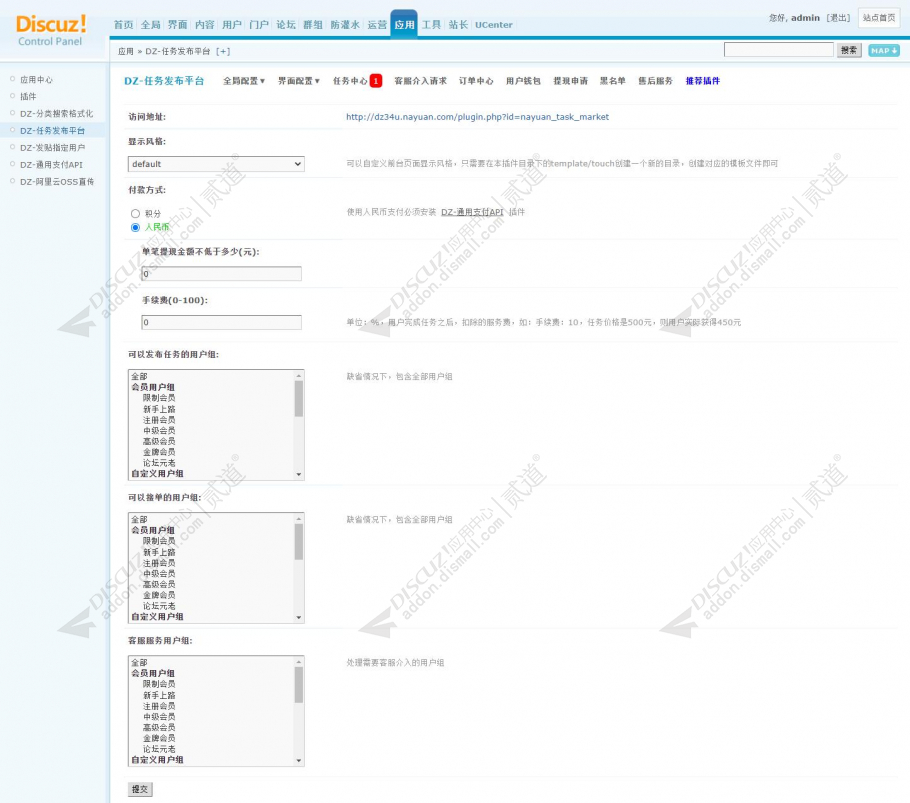Open the UCenter top menu
This screenshot has height=803, width=910.
coord(494,24)
